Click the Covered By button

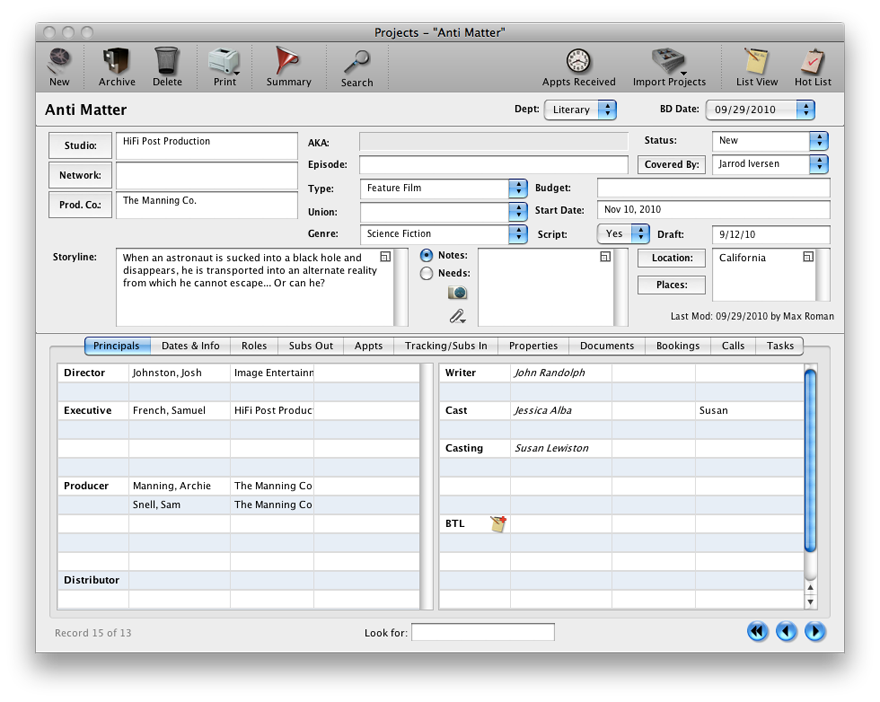pyautogui.click(x=672, y=164)
